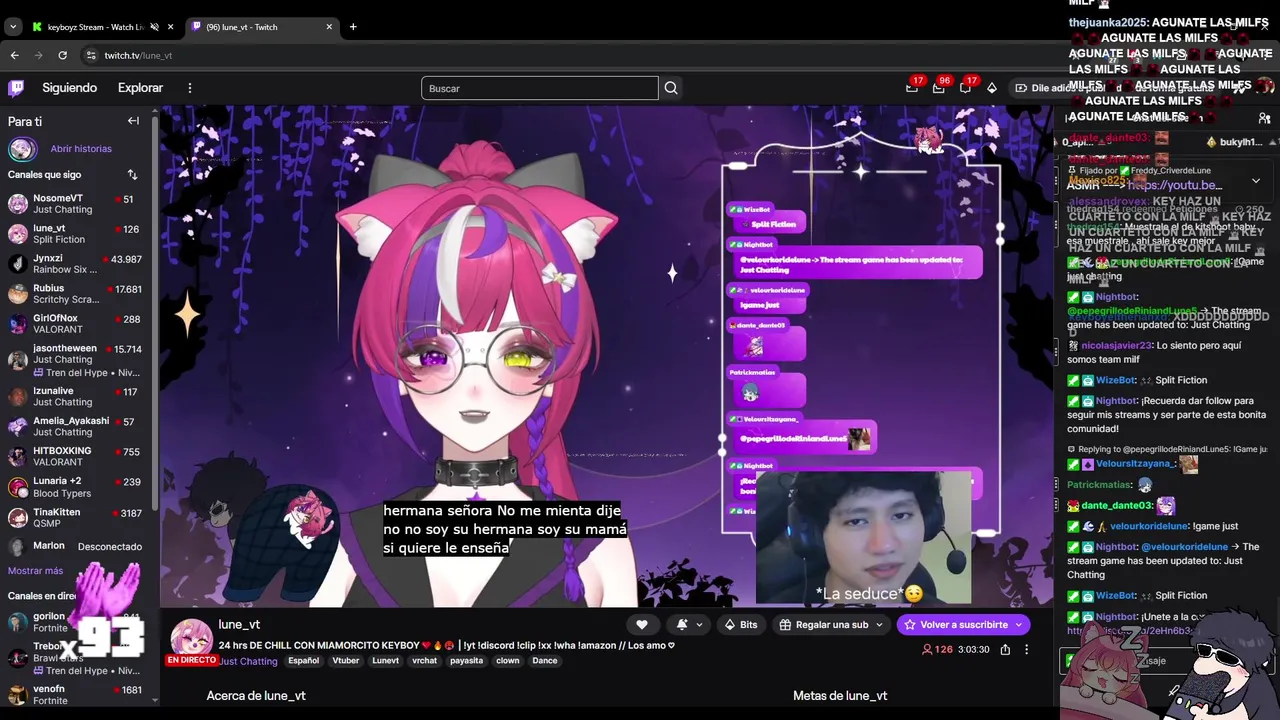Collapse the Para ti sidebar with arrow icon
The image size is (1280, 720).
click(x=133, y=121)
